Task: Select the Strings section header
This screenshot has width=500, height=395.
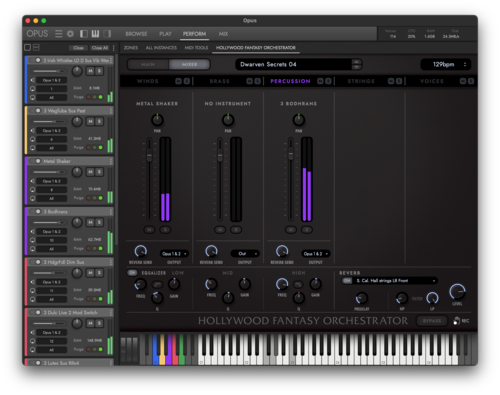Action: click(x=361, y=81)
